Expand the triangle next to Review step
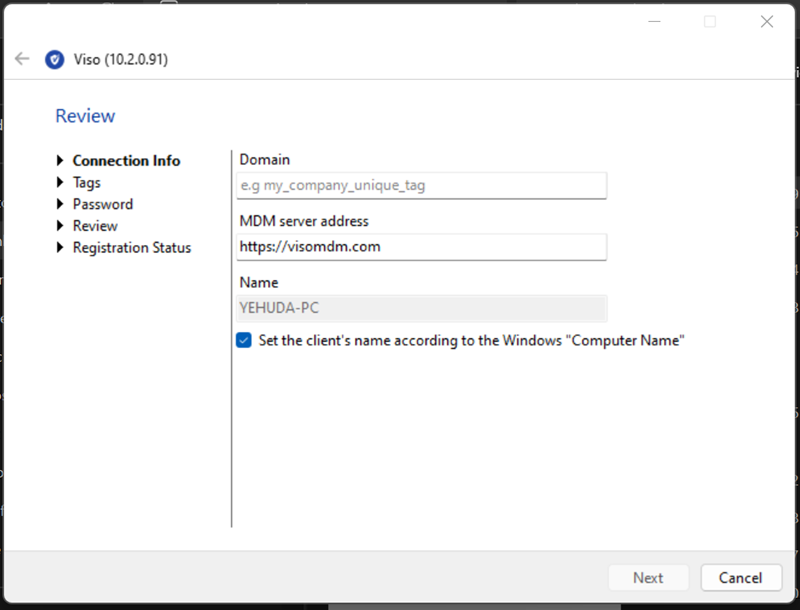Screen dimensions: 800x610 tap(61, 227)
